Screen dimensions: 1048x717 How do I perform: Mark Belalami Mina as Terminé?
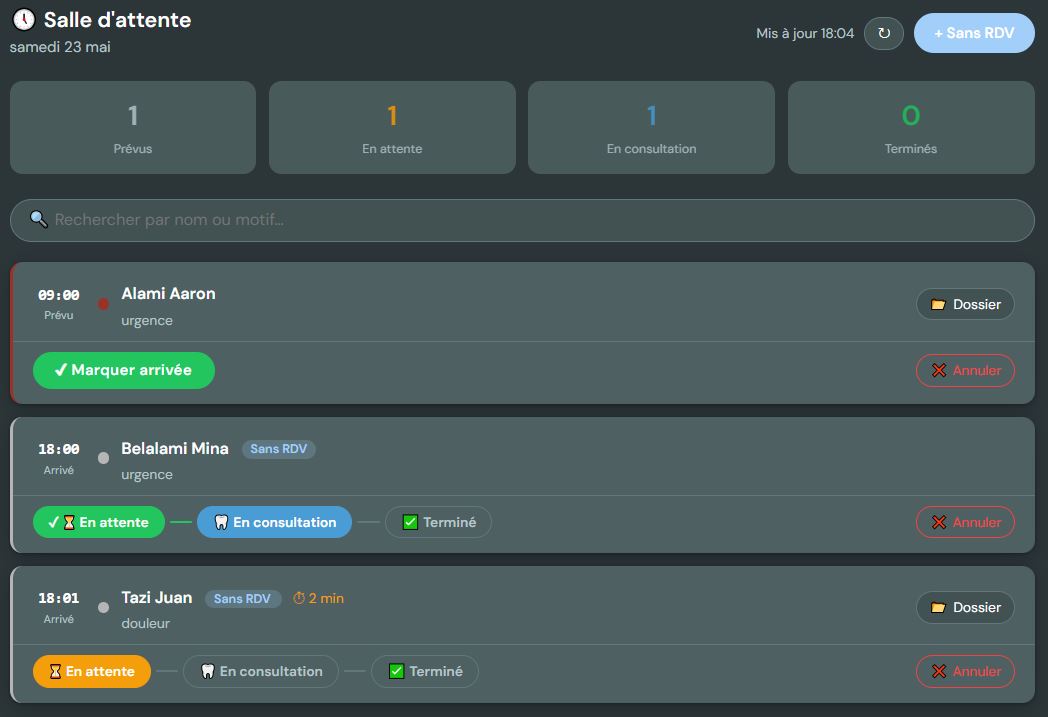pyautogui.click(x=438, y=522)
